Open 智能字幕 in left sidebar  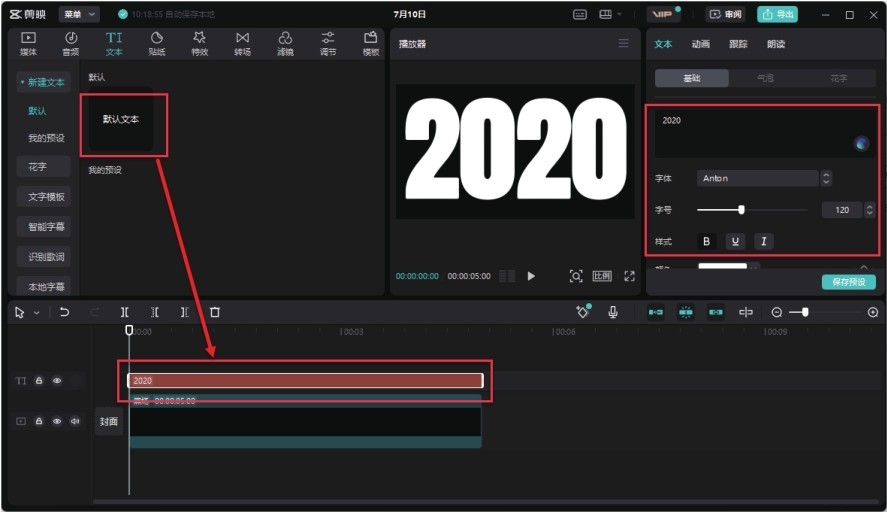pos(44,227)
